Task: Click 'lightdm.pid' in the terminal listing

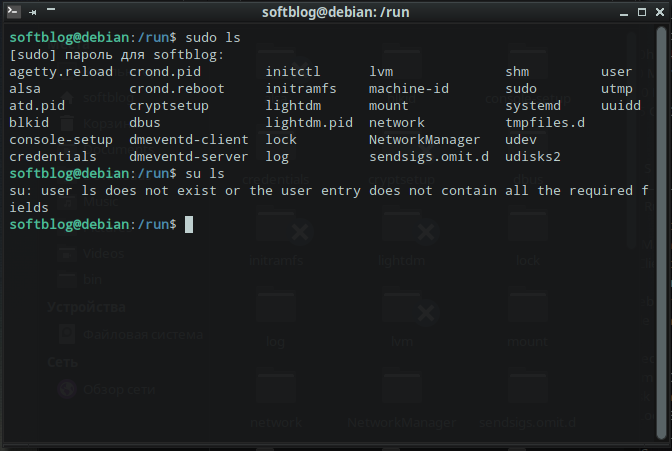Action: tap(309, 123)
